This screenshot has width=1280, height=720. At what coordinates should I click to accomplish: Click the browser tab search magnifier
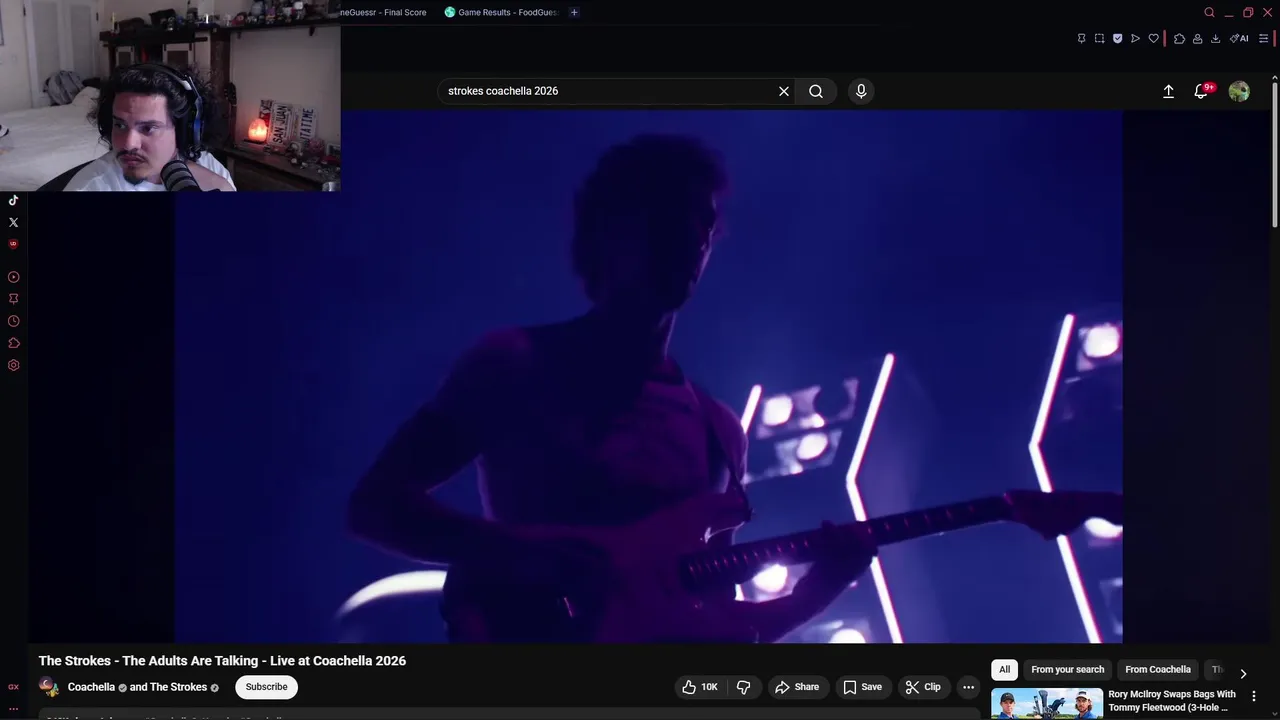pyautogui.click(x=1209, y=12)
